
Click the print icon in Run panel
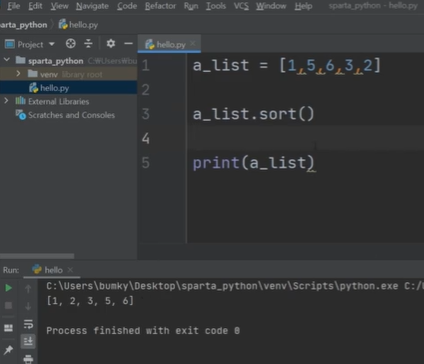pyautogui.click(x=28, y=359)
